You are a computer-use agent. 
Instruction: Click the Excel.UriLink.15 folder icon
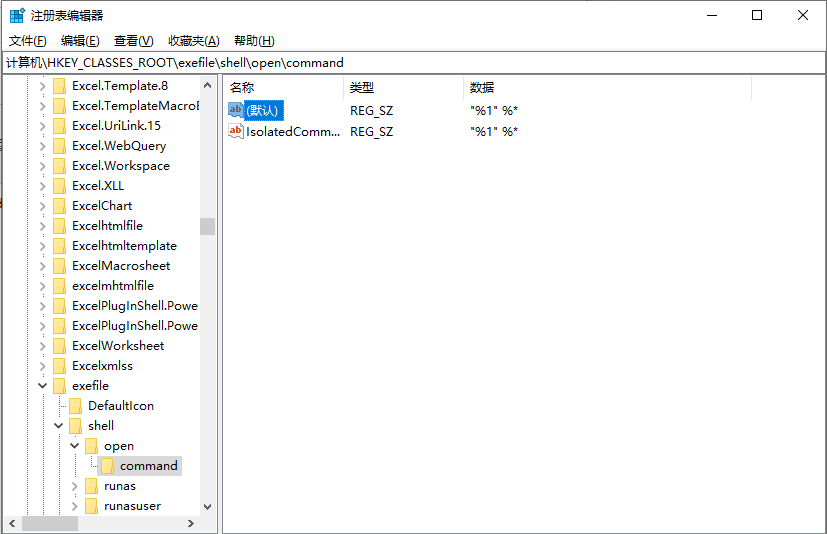(60, 126)
